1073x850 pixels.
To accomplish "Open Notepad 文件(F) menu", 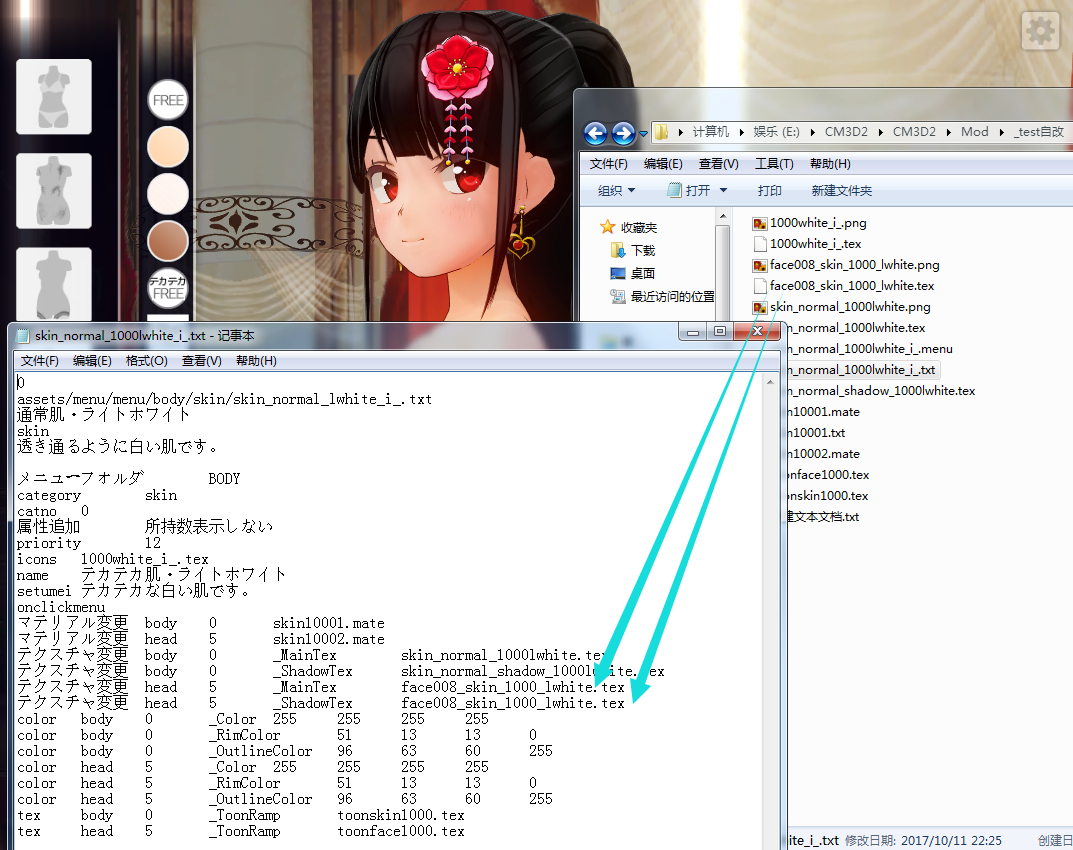I will [40, 361].
